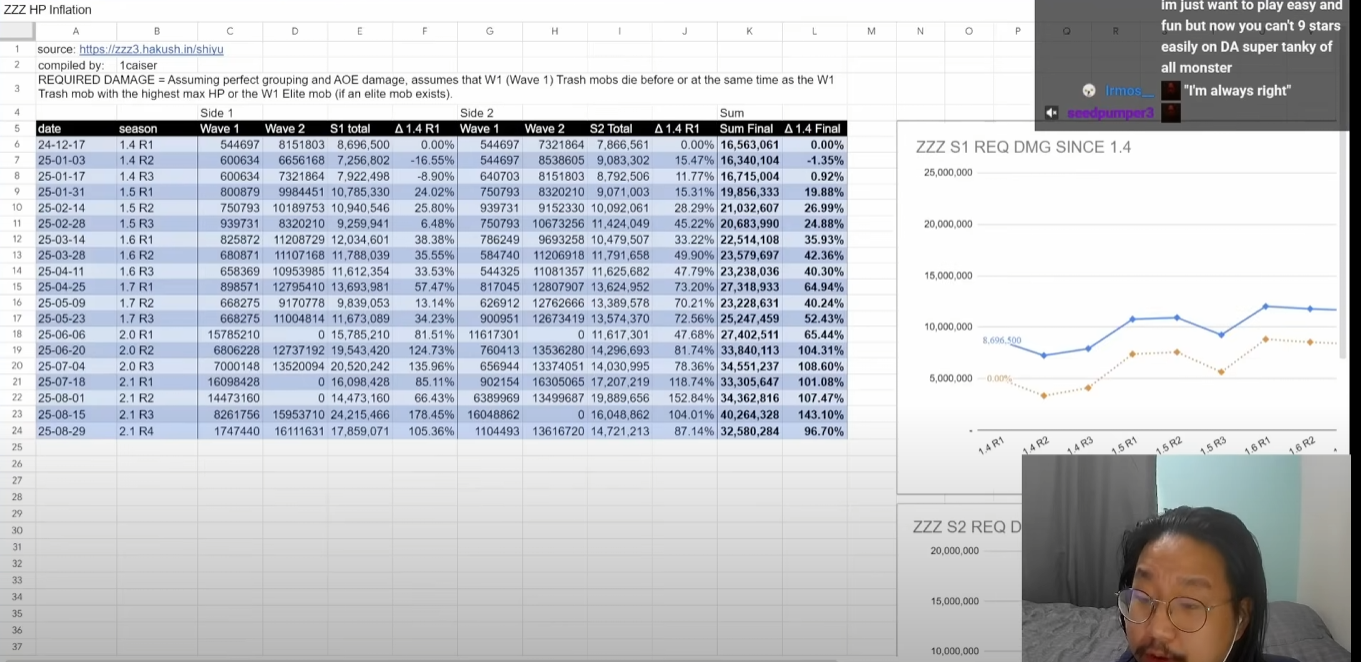1361x662 pixels.
Task: Click the '25,000,000' axis label in S1 chart
Action: 946,172
